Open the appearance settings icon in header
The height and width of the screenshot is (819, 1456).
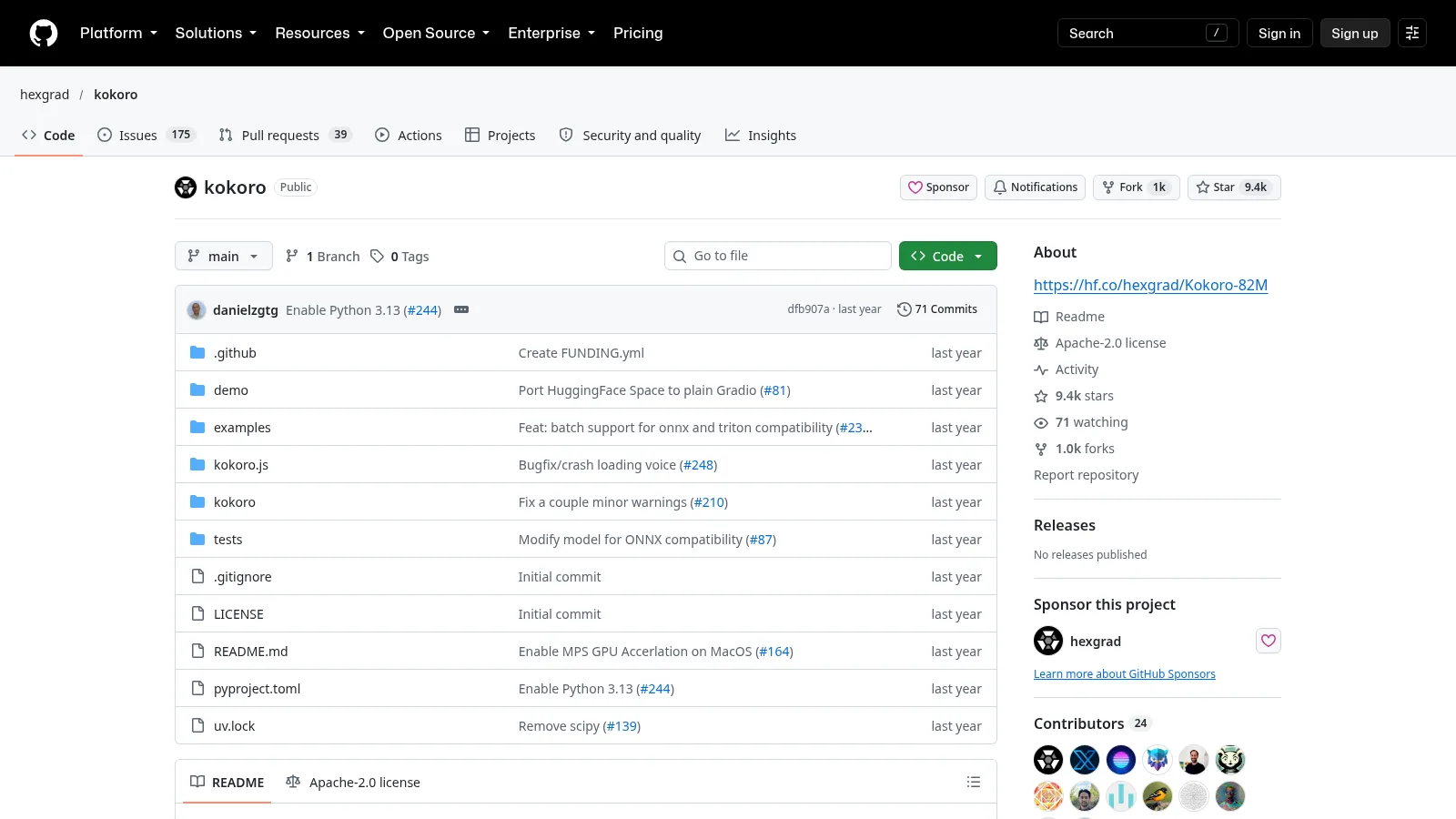1412,33
